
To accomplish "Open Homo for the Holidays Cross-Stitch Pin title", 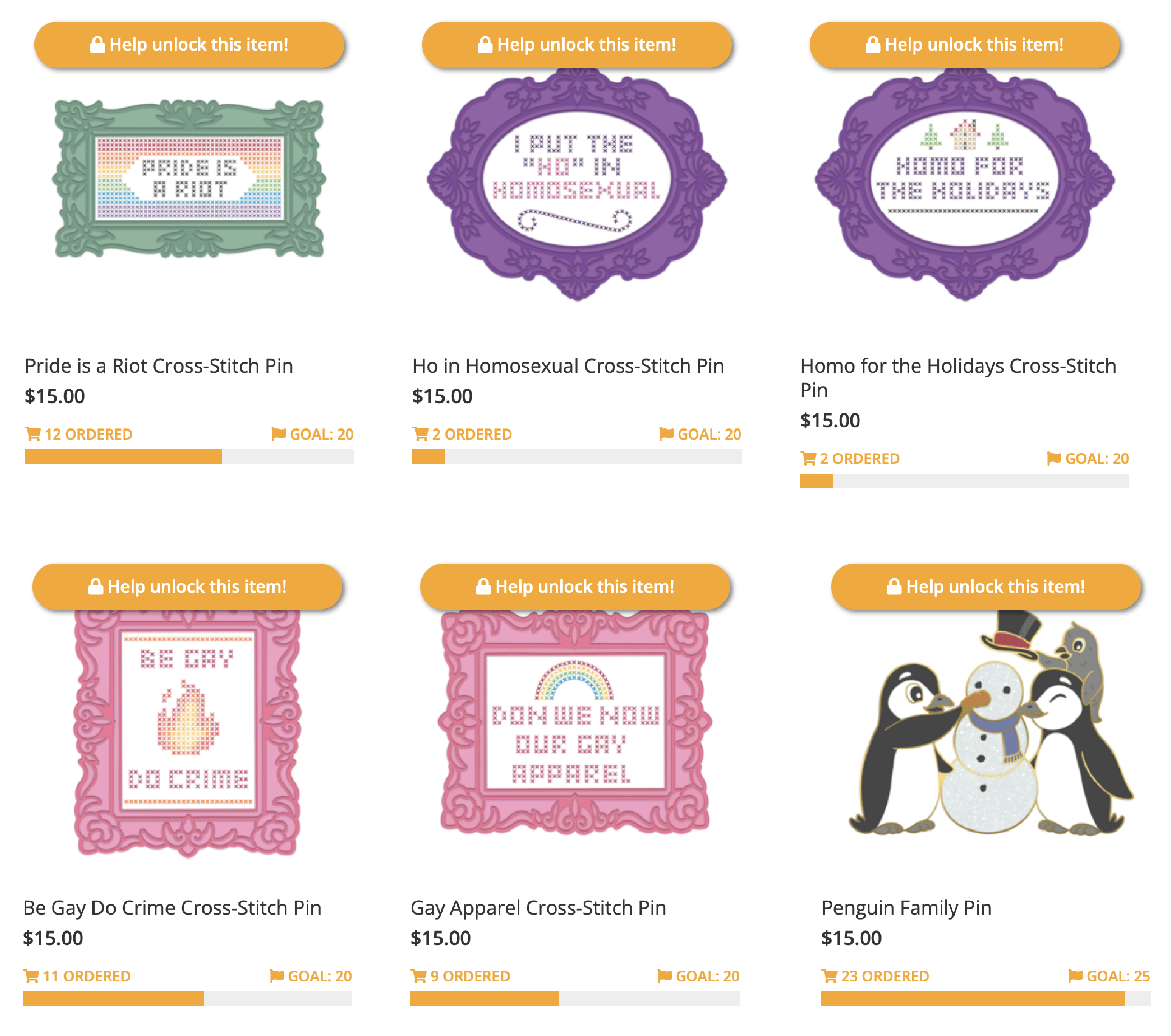I will [x=958, y=377].
